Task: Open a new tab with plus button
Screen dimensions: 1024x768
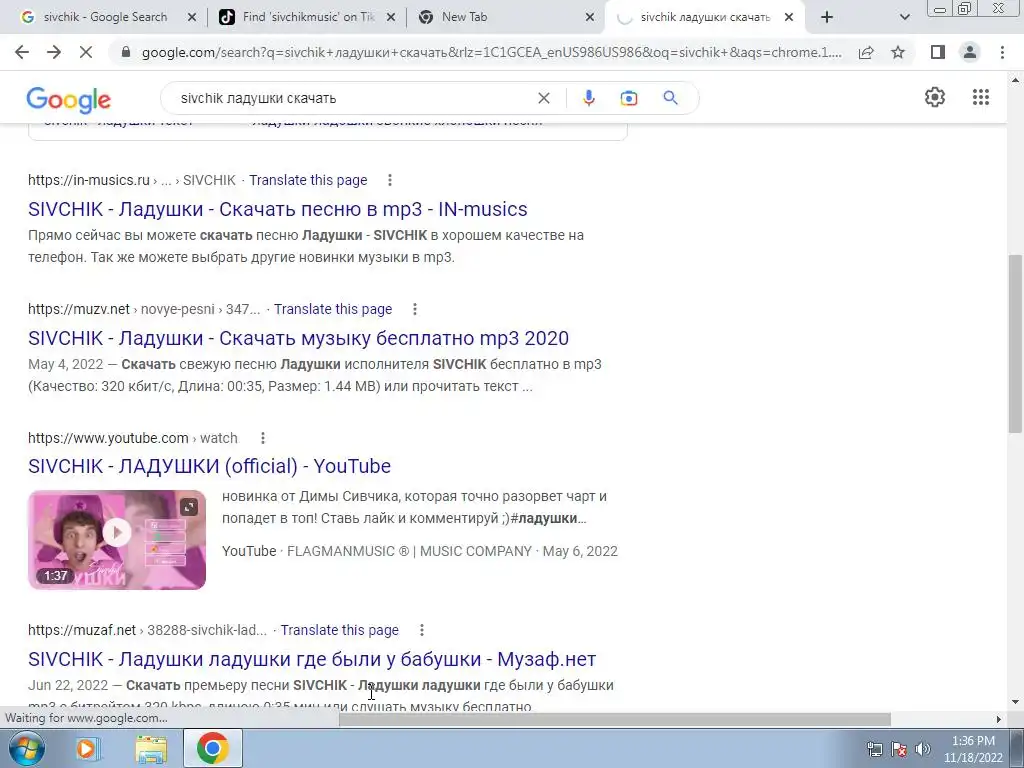Action: click(827, 17)
